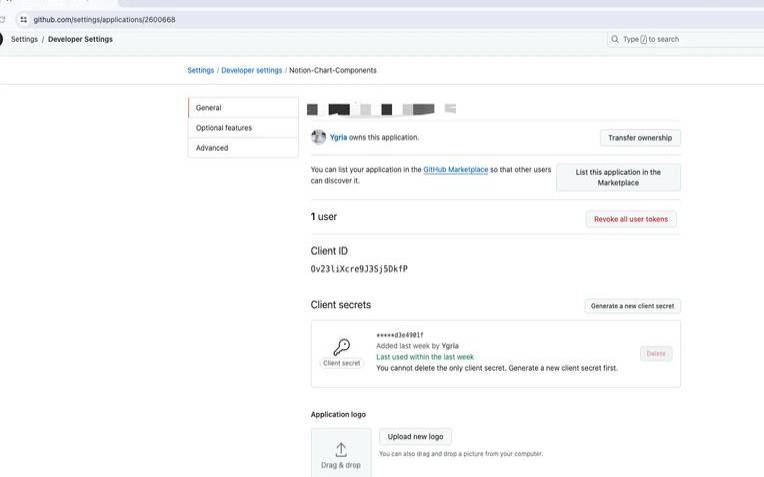Click the magnifier icon in the search box
The width and height of the screenshot is (764, 477).
pyautogui.click(x=614, y=39)
